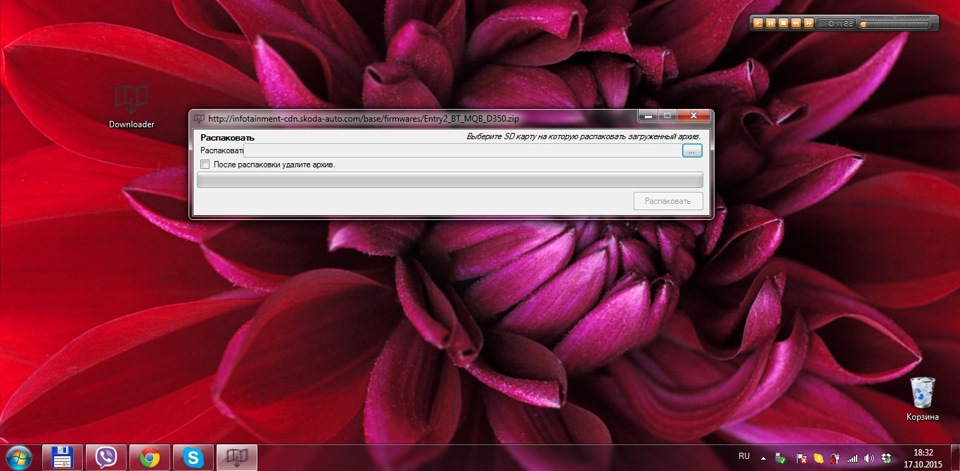Image resolution: width=960 pixels, height=471 pixels.
Task: Open the power plug tray icon
Action: [834, 459]
